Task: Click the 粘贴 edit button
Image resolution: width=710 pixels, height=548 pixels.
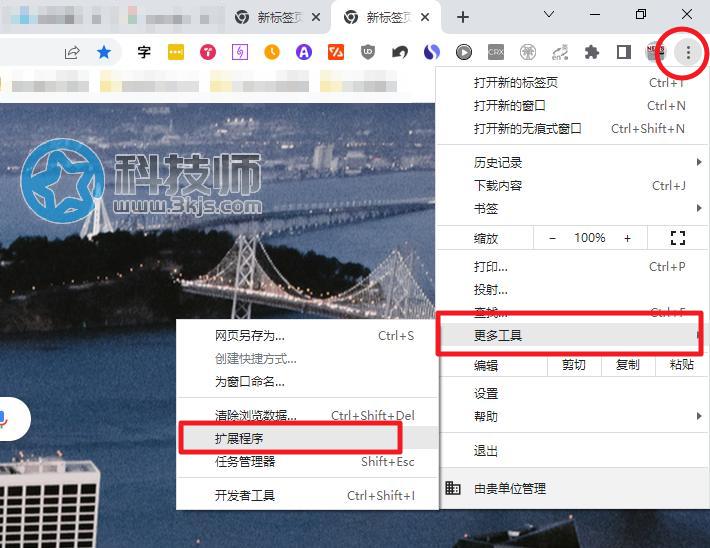Action: tap(682, 365)
